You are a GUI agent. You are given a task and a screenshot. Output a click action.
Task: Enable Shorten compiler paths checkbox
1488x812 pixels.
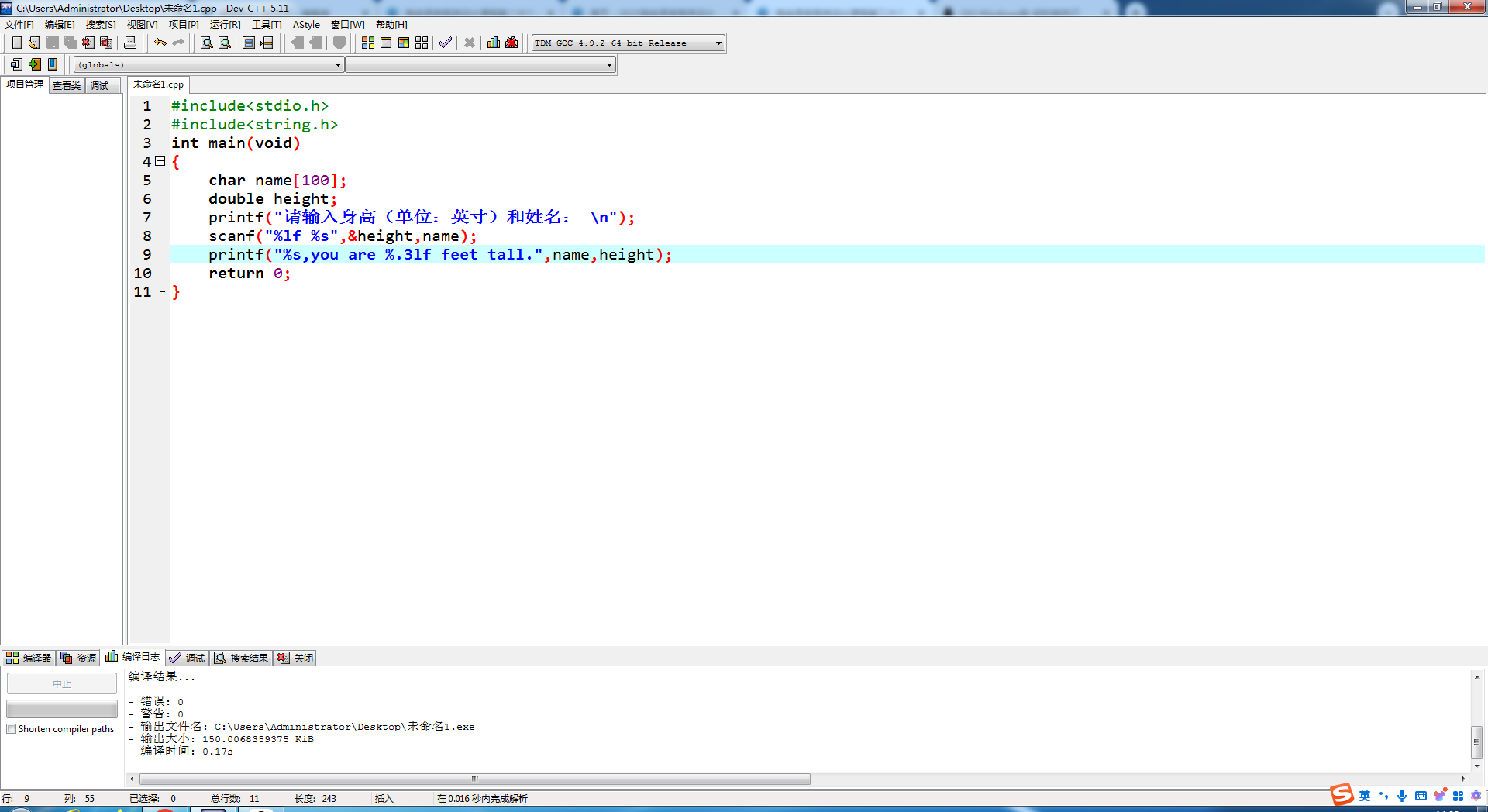(x=12, y=729)
